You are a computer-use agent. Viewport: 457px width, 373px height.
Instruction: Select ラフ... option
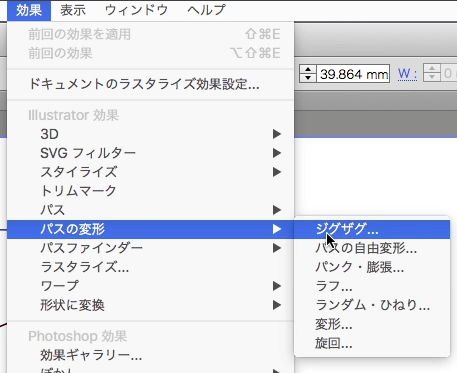[x=372, y=286]
